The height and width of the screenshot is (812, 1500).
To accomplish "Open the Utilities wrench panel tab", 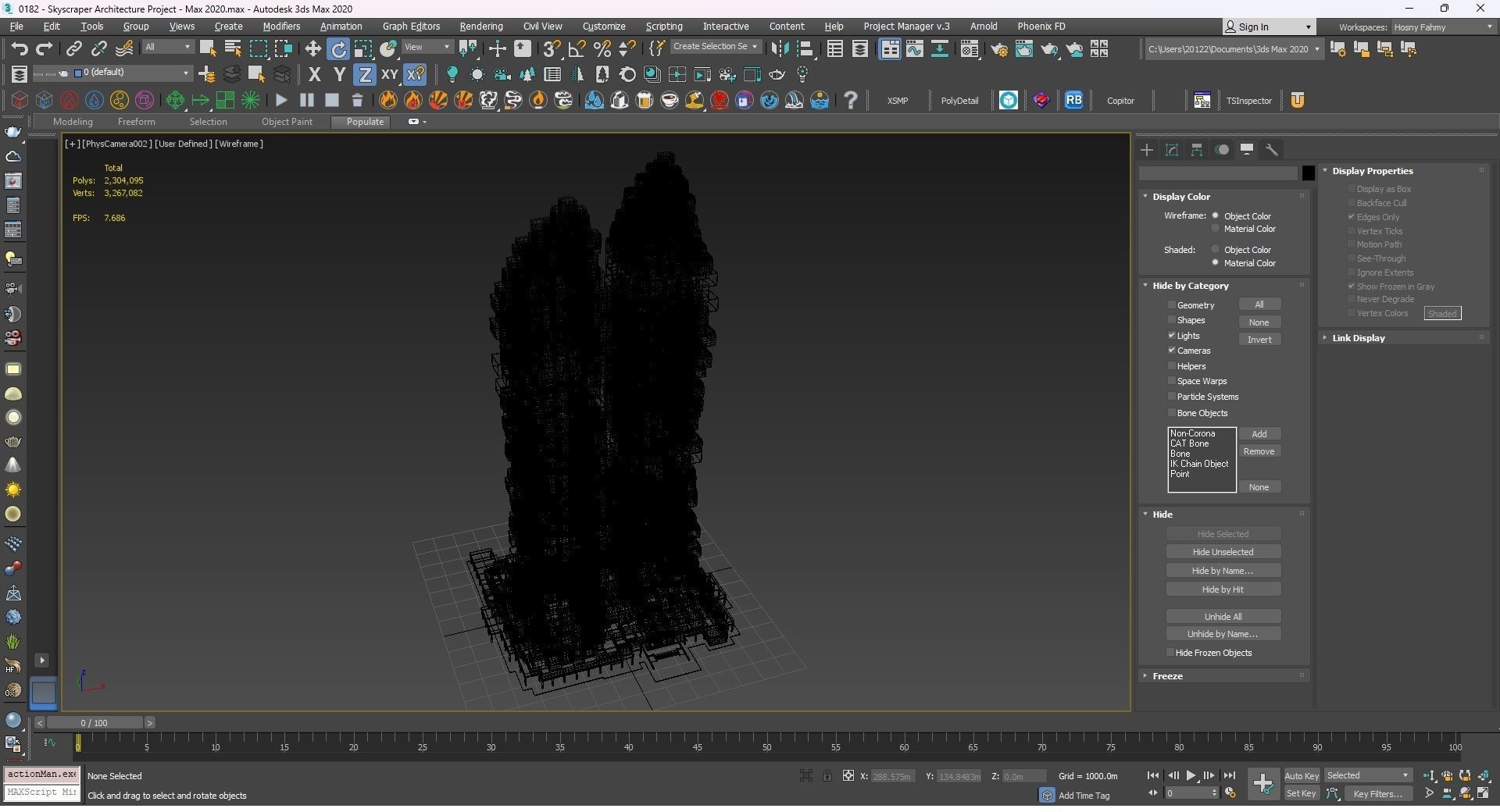I will [1272, 150].
